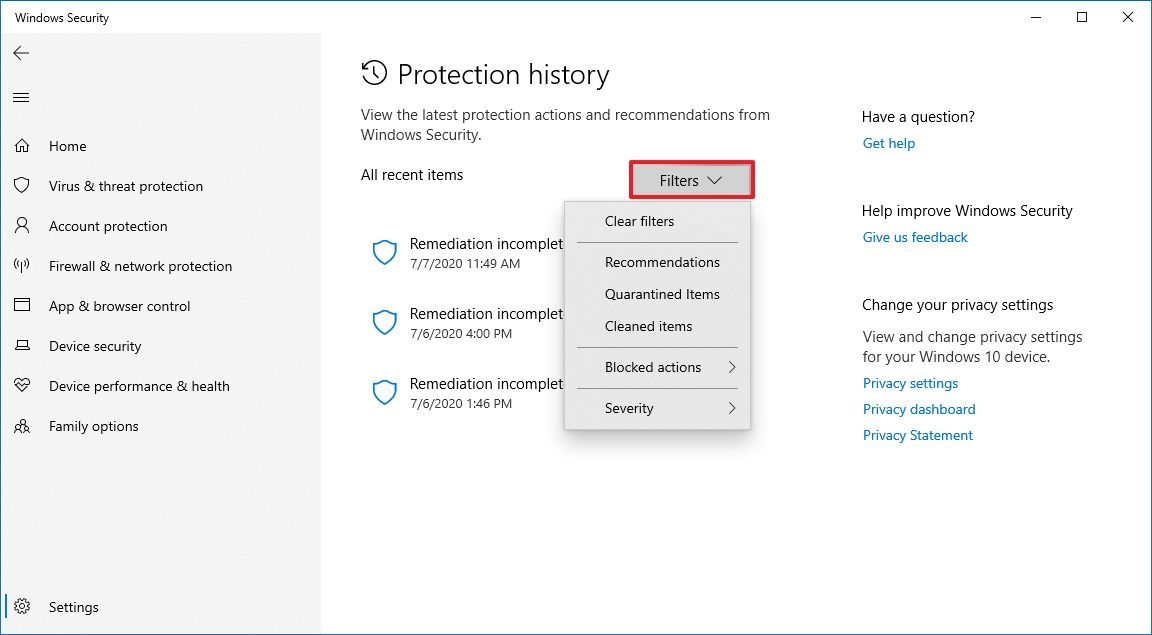The image size is (1152, 635).
Task: Navigate back using the arrow icon
Action: [21, 53]
